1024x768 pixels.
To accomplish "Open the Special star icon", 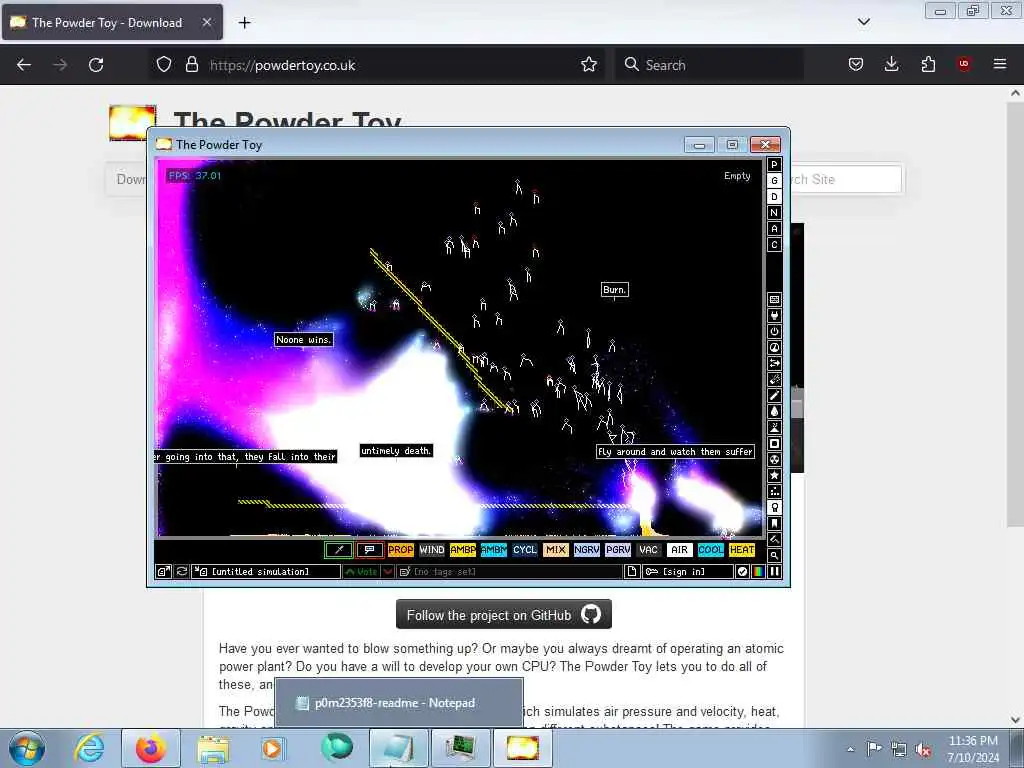I will (774, 475).
